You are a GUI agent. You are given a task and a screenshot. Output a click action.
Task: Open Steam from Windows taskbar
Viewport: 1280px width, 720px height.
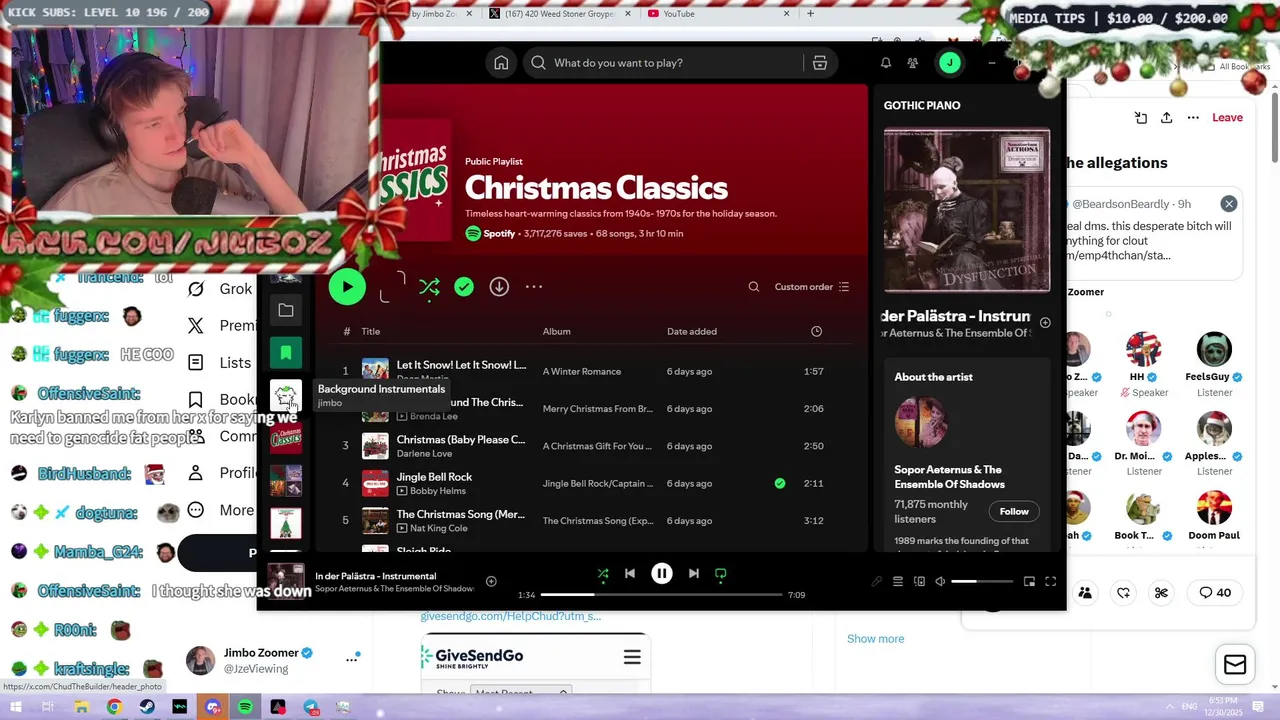point(147,707)
